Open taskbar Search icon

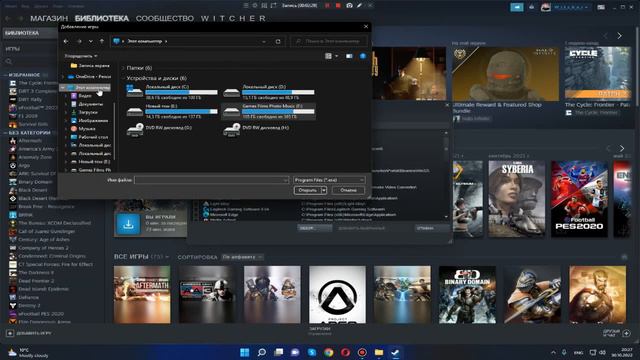click(x=262, y=352)
